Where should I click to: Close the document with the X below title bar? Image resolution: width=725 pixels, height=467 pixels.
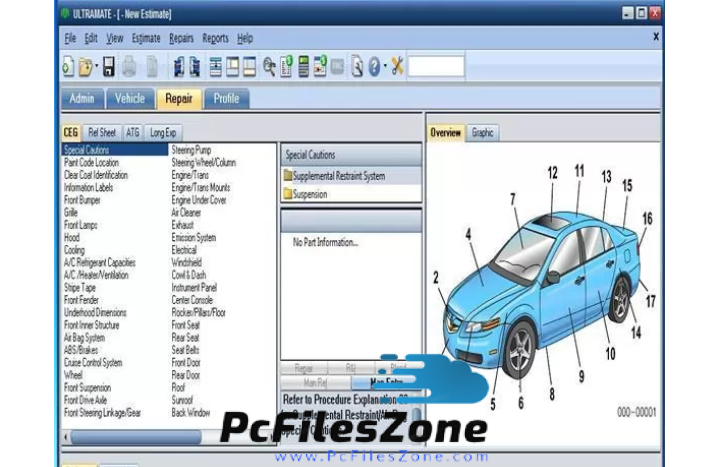[x=656, y=37]
